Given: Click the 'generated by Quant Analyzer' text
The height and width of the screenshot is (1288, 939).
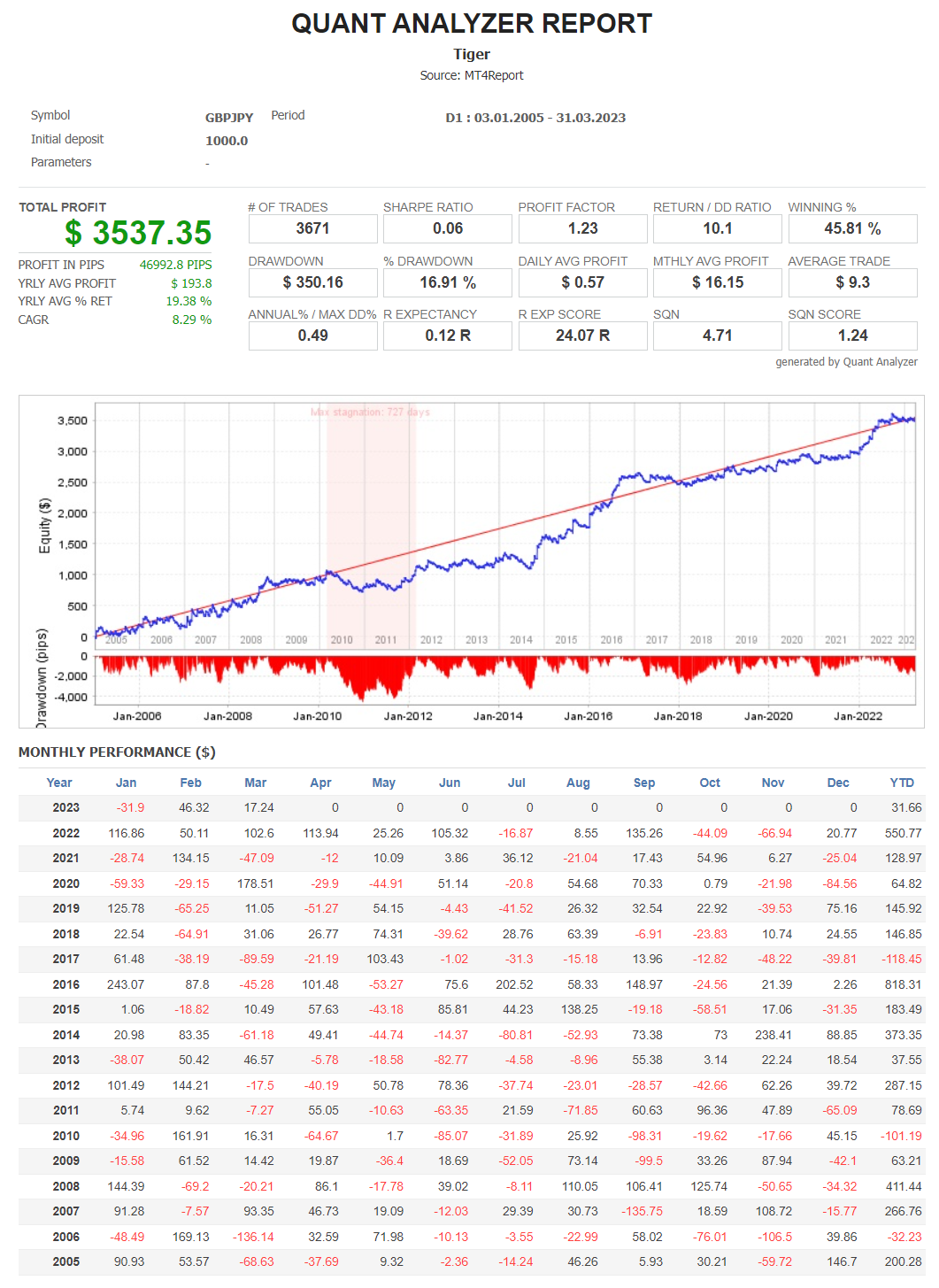Looking at the screenshot, I should point(846,362).
